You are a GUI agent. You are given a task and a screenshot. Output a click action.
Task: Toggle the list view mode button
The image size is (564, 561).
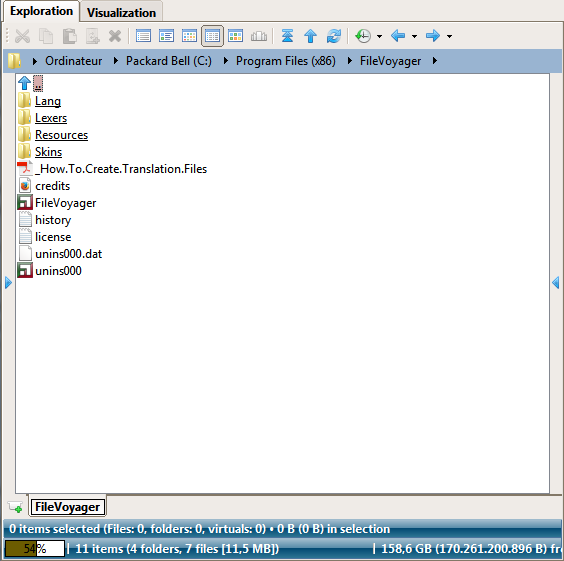(143, 36)
